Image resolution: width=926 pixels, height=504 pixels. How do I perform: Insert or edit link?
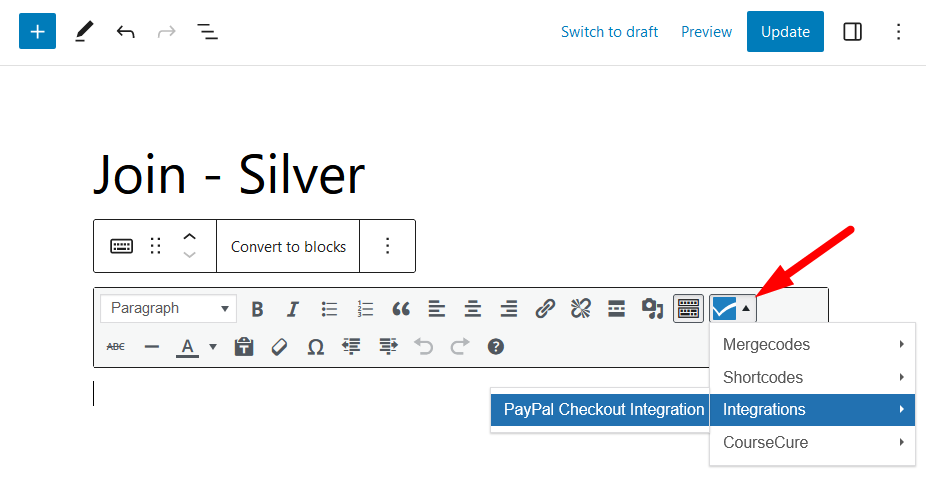pos(544,308)
